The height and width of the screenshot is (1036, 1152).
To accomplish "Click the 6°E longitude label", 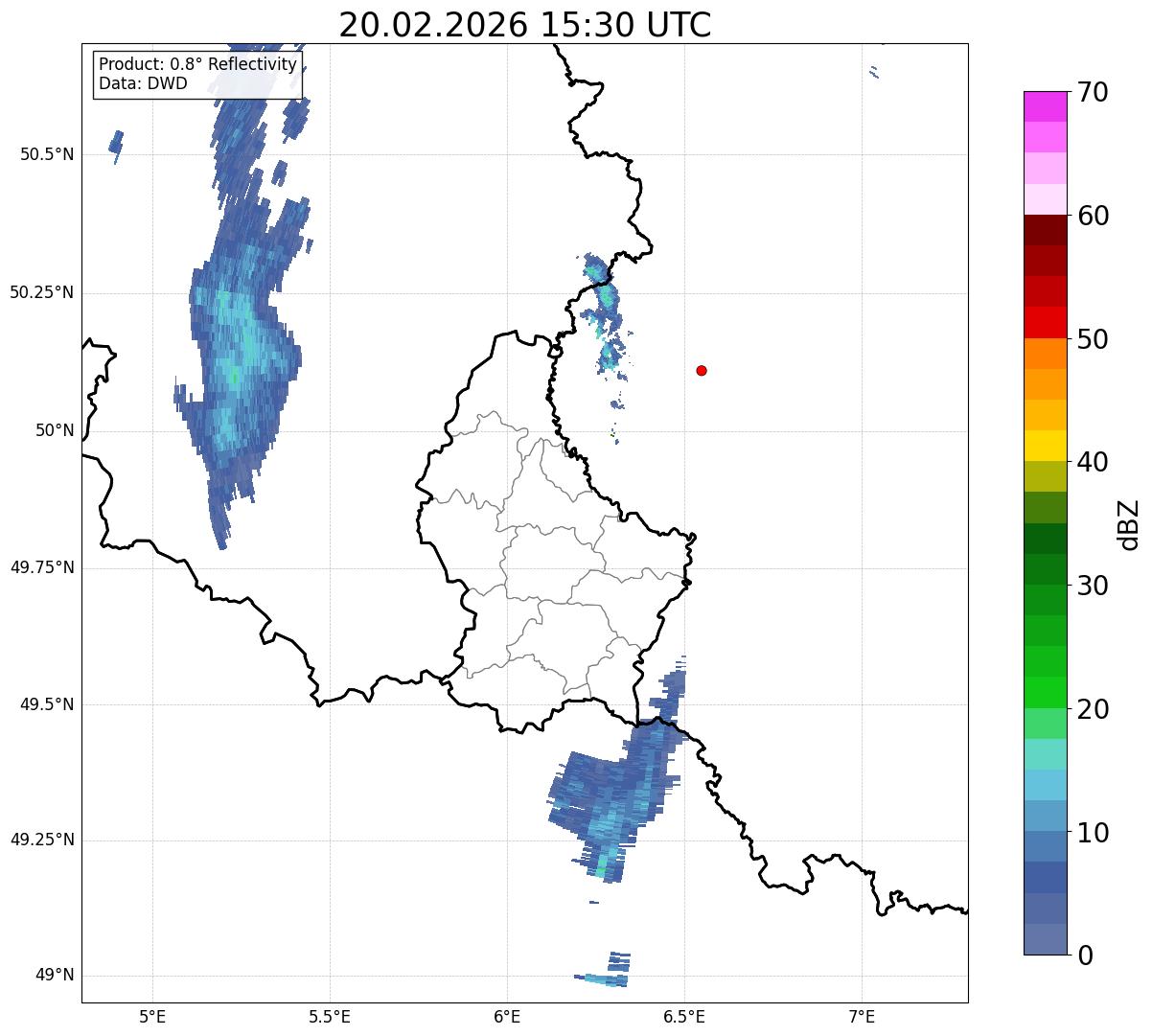I will pos(507,1016).
